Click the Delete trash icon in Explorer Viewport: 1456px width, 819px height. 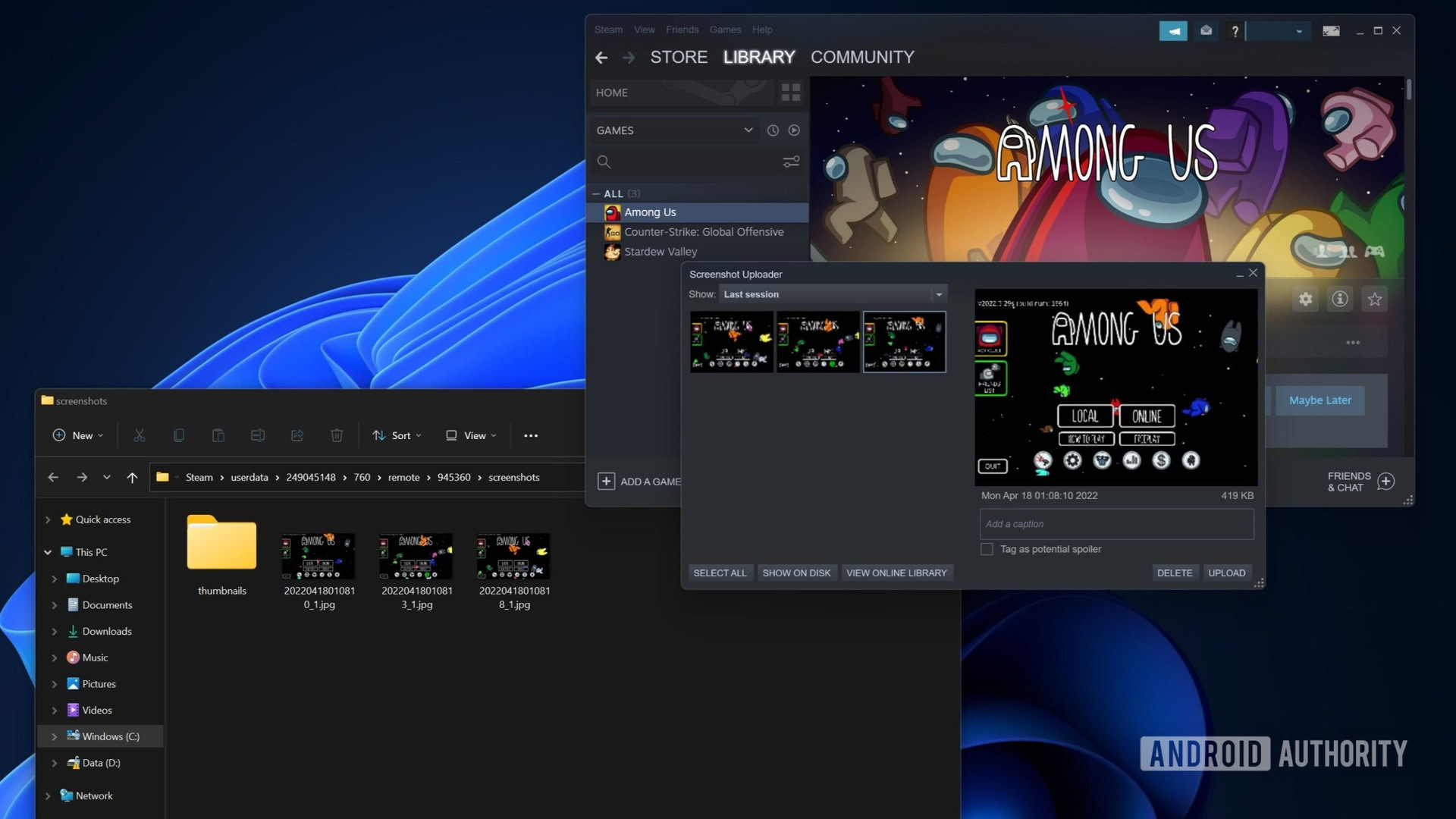tap(337, 435)
